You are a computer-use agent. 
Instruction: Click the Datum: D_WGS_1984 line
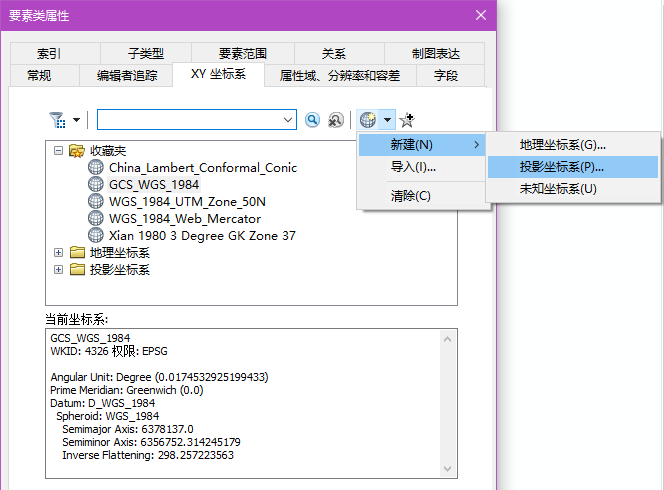pyautogui.click(x=102, y=403)
